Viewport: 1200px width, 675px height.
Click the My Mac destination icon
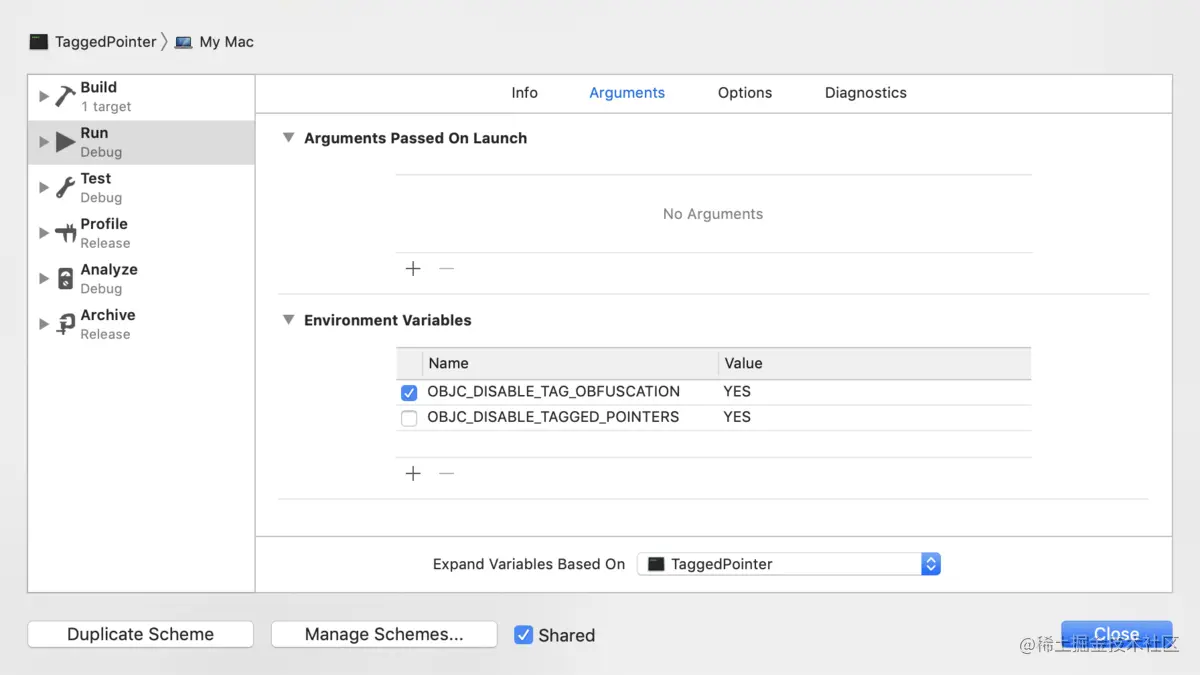point(184,42)
